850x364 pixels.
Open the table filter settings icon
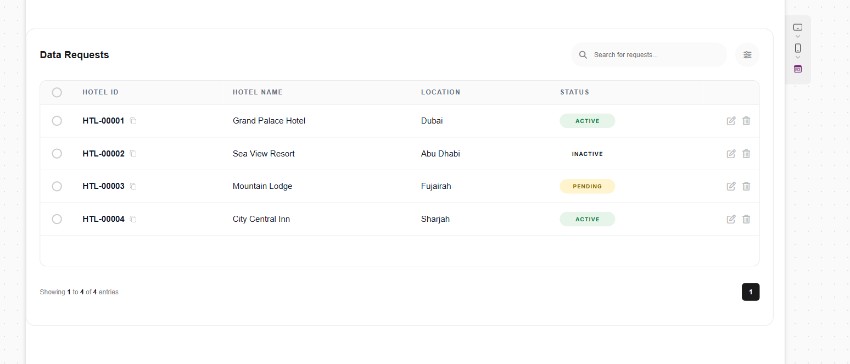click(747, 55)
